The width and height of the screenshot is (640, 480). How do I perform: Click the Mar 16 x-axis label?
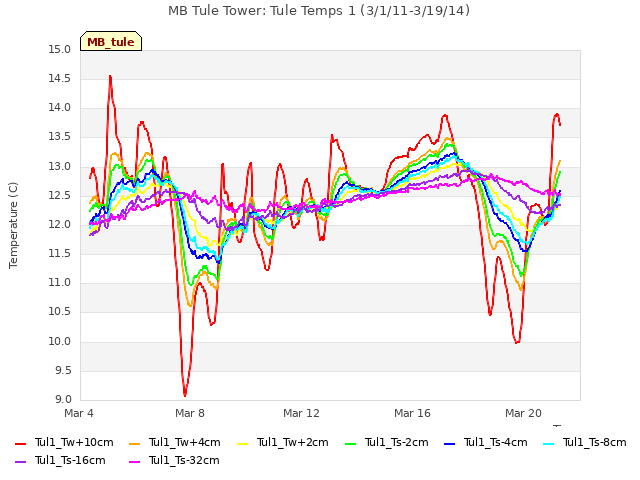coord(412,413)
